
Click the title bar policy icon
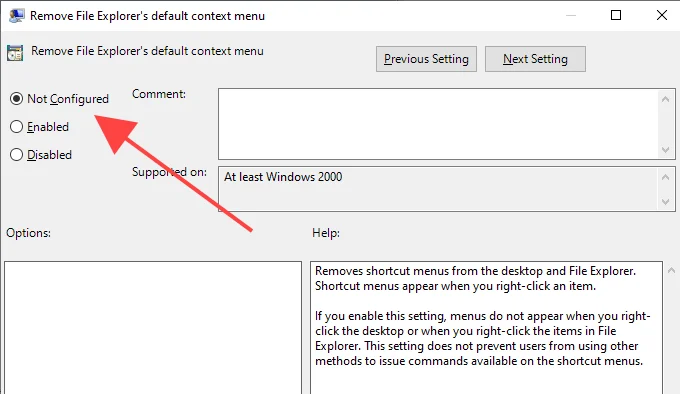coord(16,16)
